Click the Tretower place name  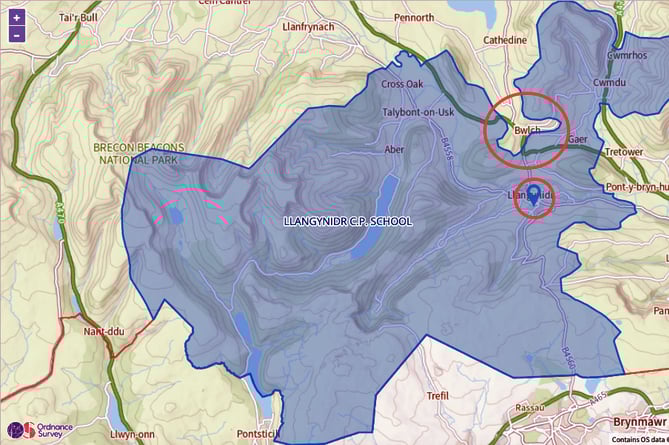(624, 152)
